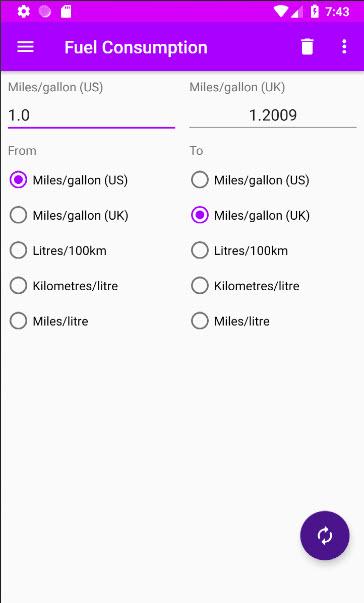Image resolution: width=364 pixels, height=603 pixels.
Task: Tap the swap units floating button
Action: [325, 535]
